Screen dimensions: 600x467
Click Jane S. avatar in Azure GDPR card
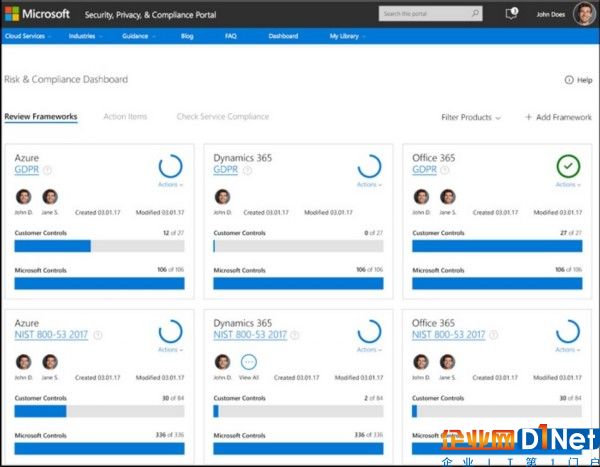(50, 197)
